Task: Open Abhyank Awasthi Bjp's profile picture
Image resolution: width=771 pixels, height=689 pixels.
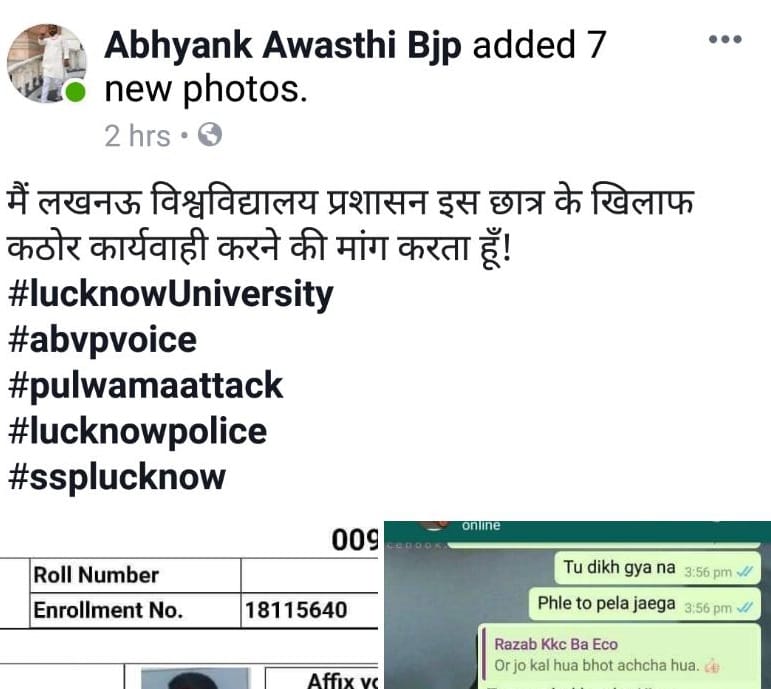Action: click(x=47, y=63)
